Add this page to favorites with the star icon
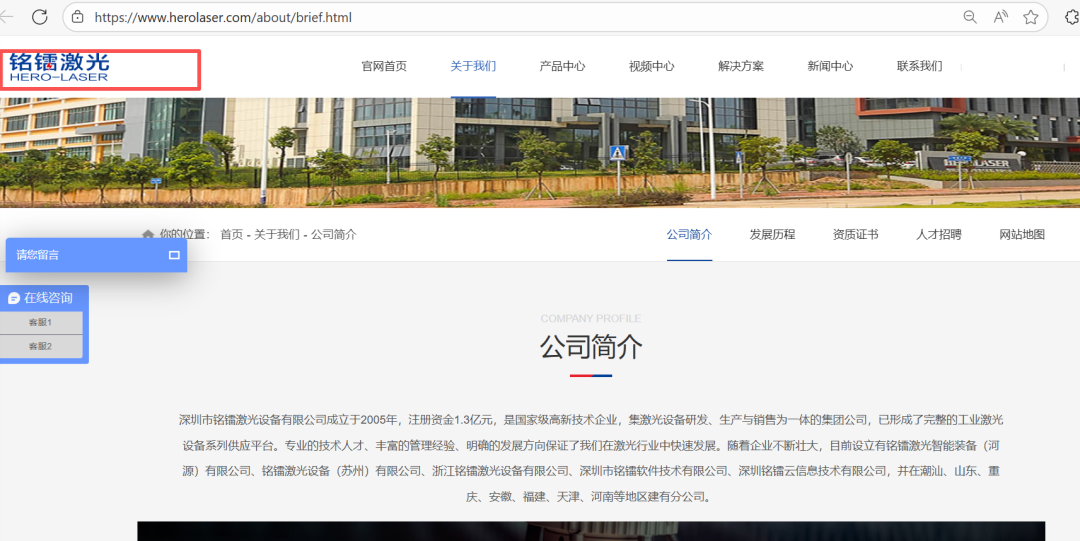This screenshot has width=1080, height=541. click(x=1030, y=17)
